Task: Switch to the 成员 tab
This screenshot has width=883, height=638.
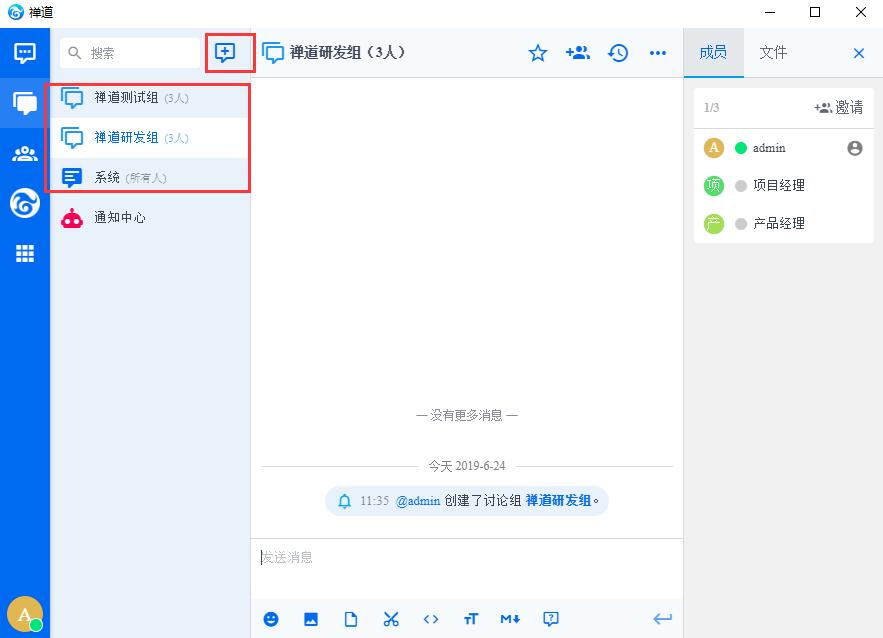Action: tap(713, 53)
